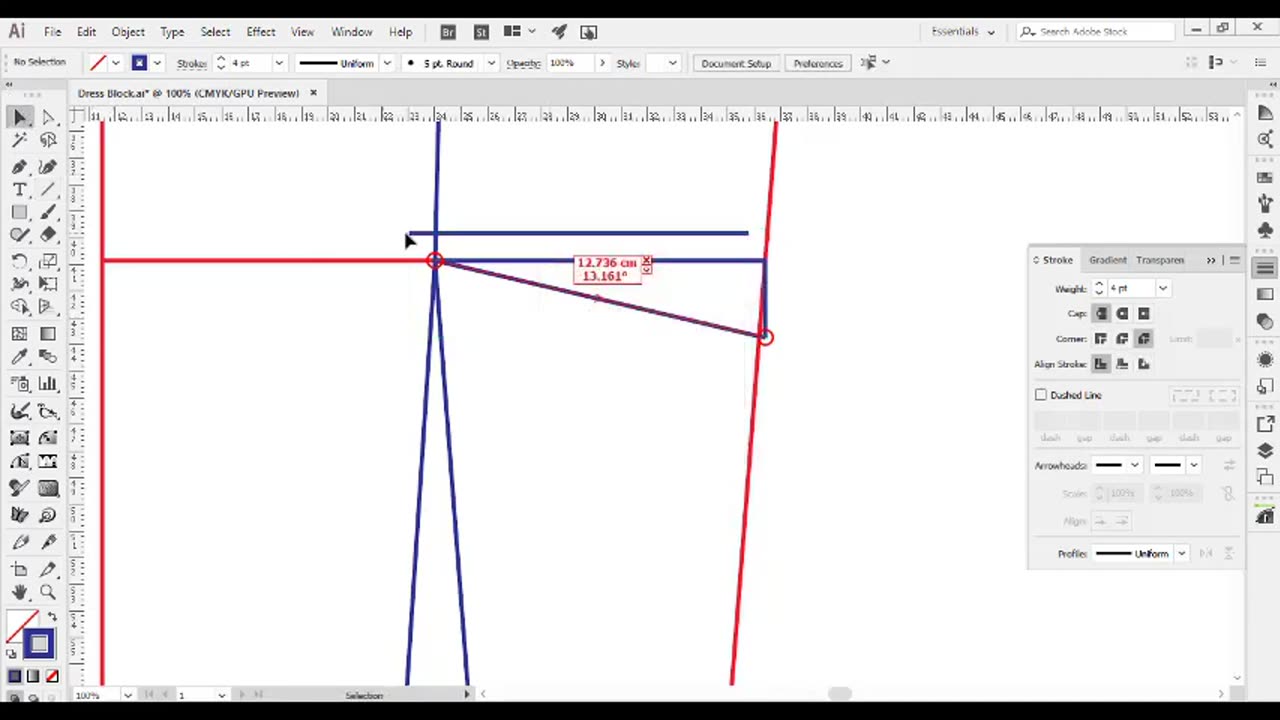Open Essentials workspace switcher

point(963,32)
